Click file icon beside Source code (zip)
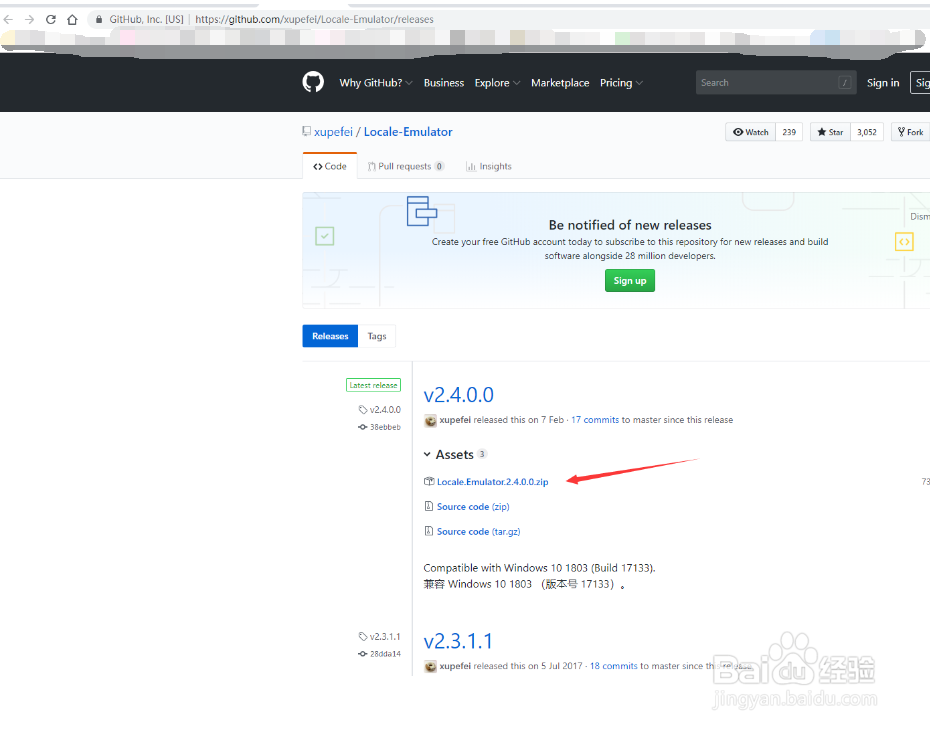 [x=429, y=506]
